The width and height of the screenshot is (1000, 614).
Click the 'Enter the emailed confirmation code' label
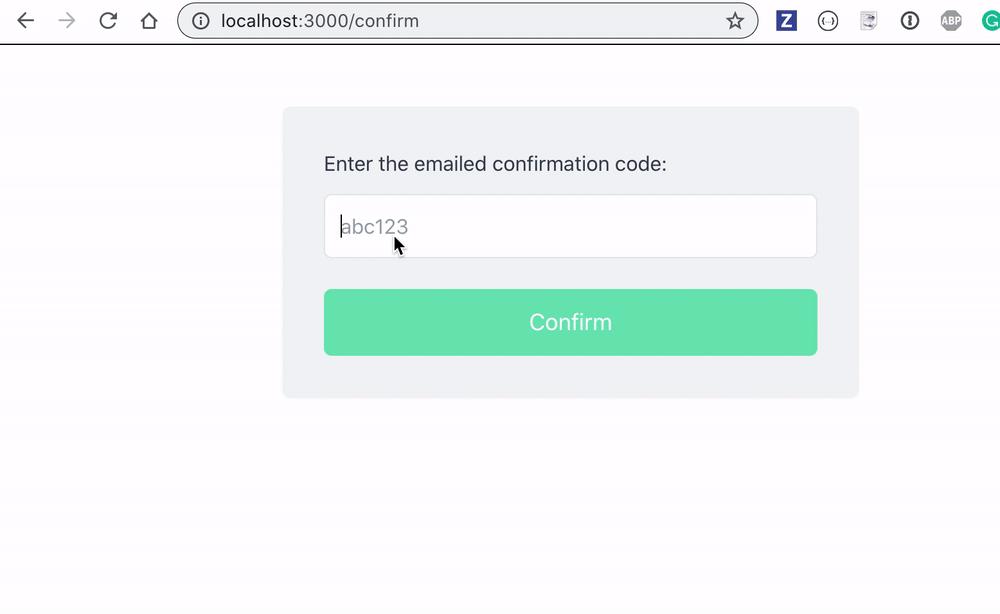(495, 164)
